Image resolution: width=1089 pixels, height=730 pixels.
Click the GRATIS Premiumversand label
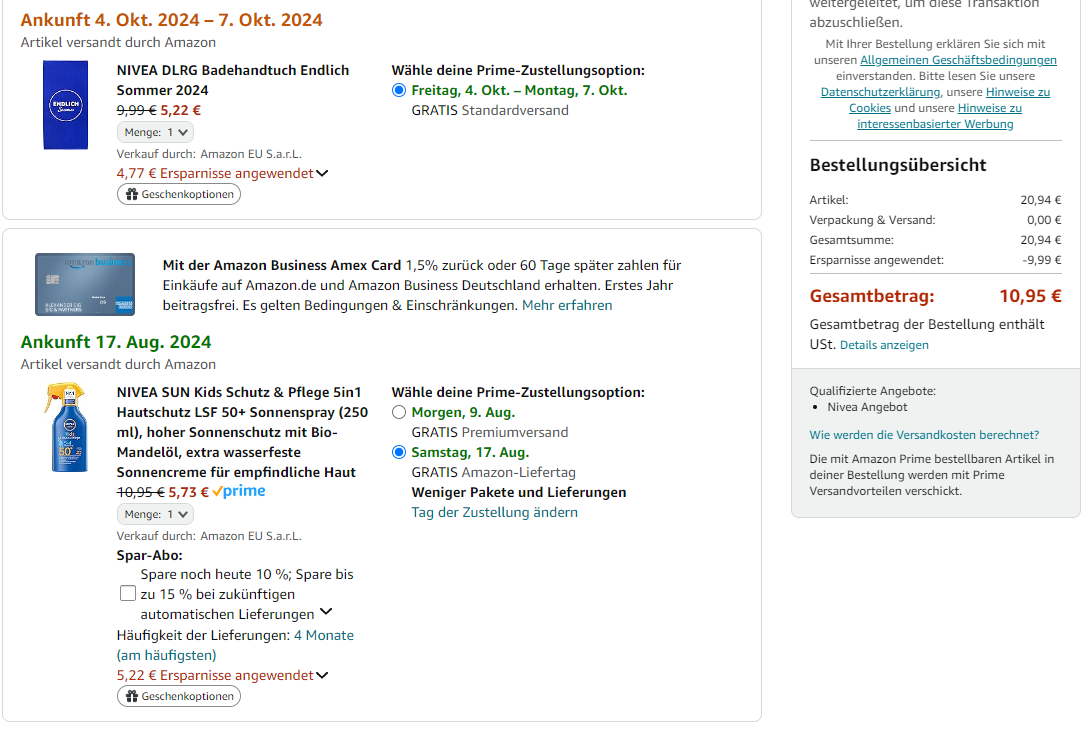click(490, 433)
